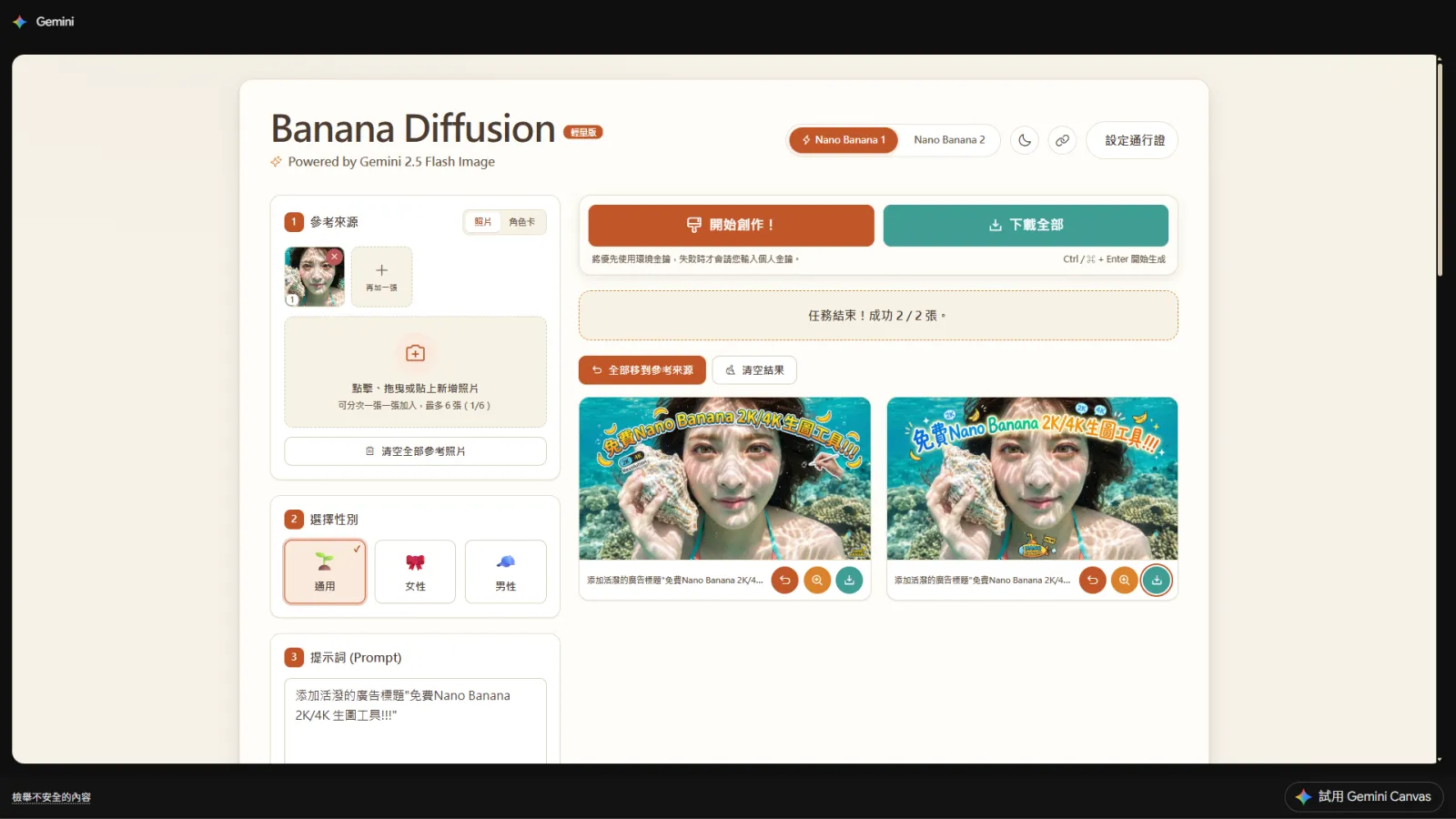The height and width of the screenshot is (819, 1456).
Task: Click 試用 Gemini Canvas button
Action: coord(1364,796)
